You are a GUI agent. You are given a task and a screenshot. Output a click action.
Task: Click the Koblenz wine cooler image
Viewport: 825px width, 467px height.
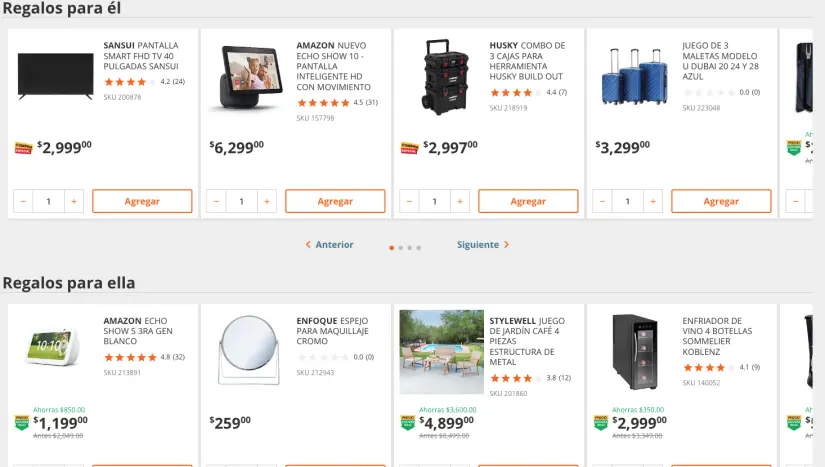[x=633, y=352]
